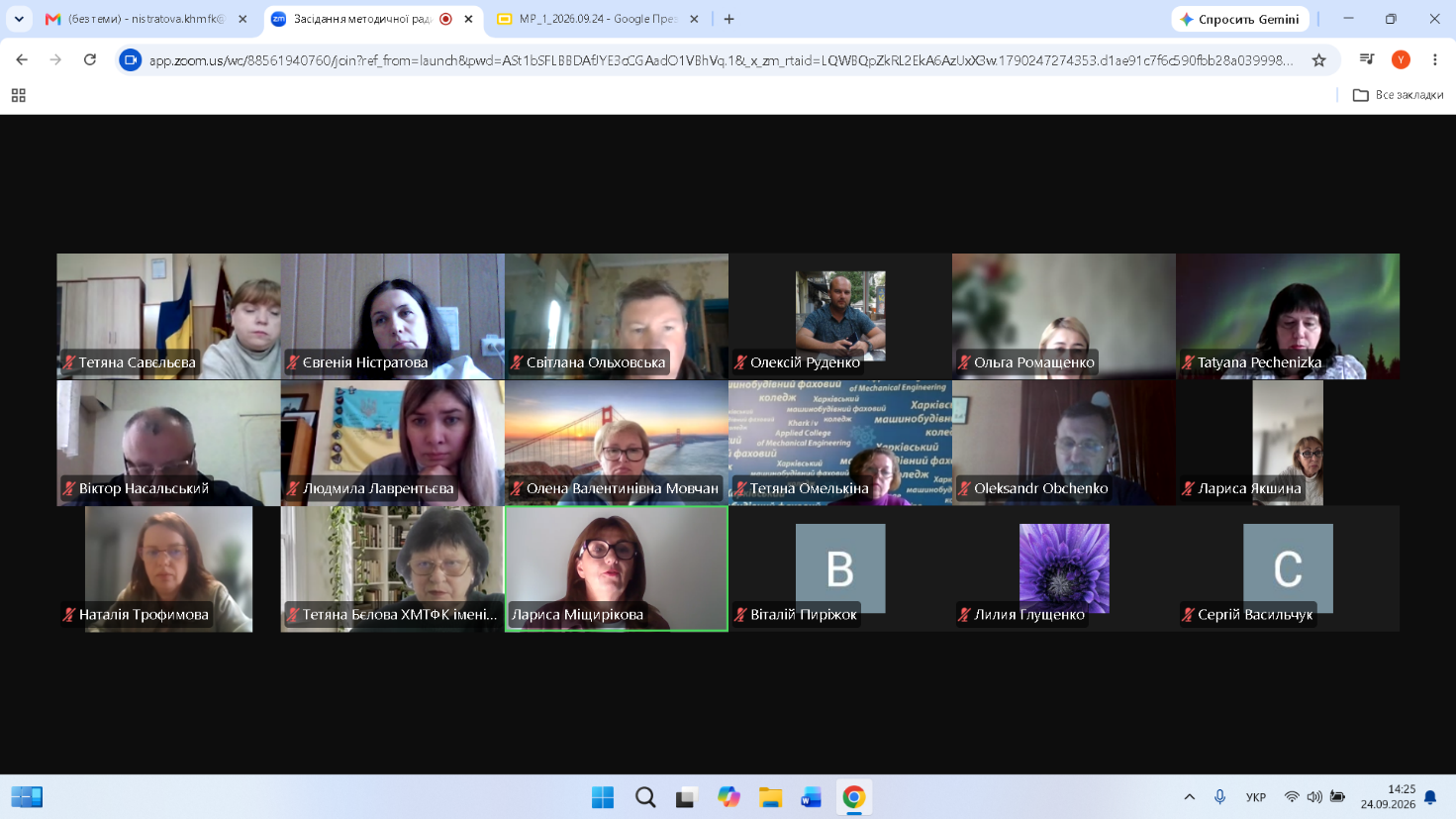The height and width of the screenshot is (819, 1456).
Task: Click the camera site info icon in address bar
Action: click(x=130, y=60)
